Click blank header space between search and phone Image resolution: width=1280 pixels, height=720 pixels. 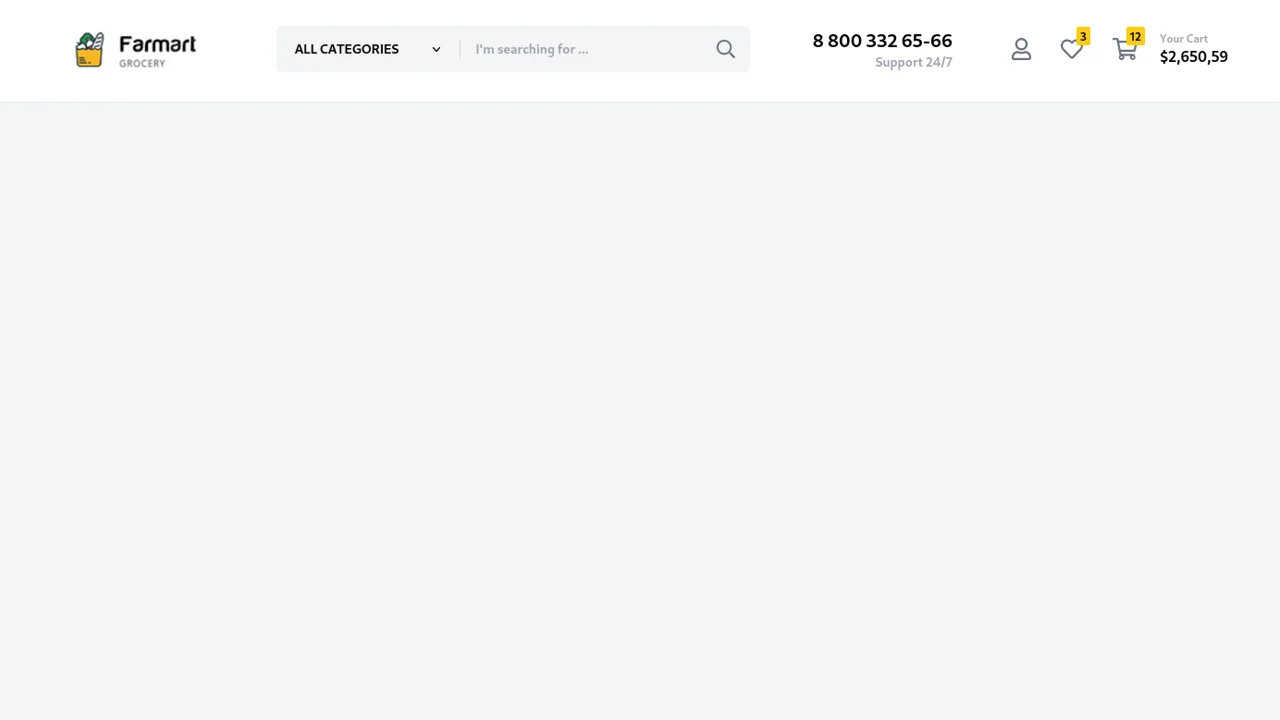[780, 50]
